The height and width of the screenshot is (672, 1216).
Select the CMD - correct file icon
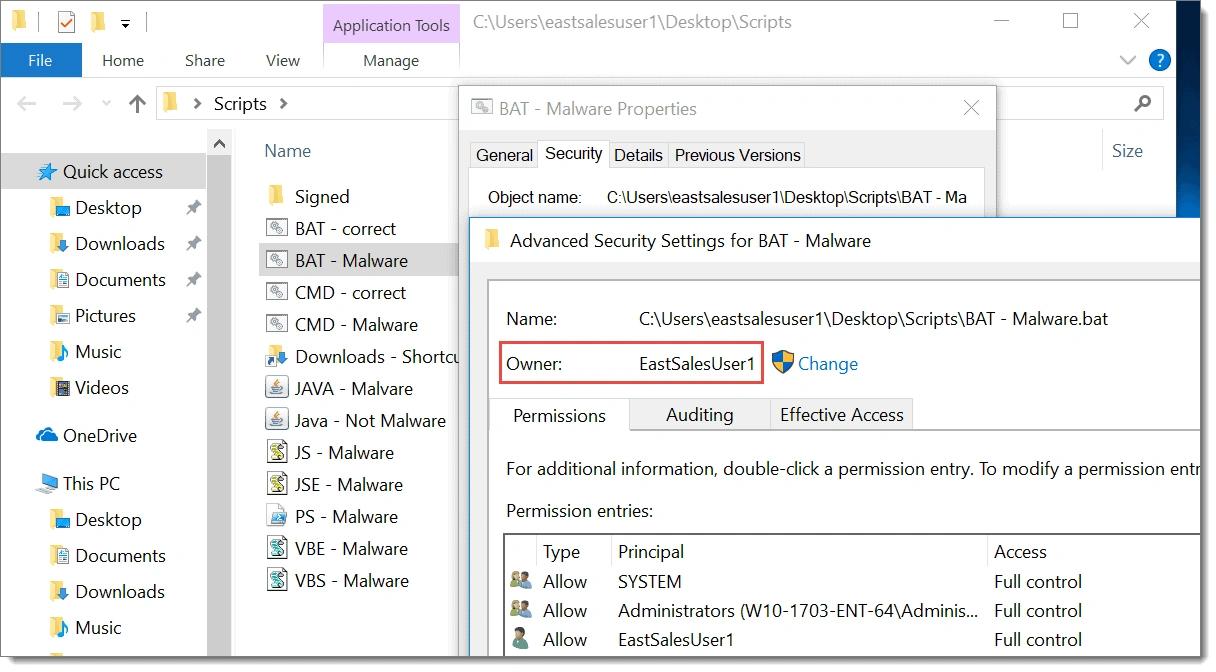277,292
